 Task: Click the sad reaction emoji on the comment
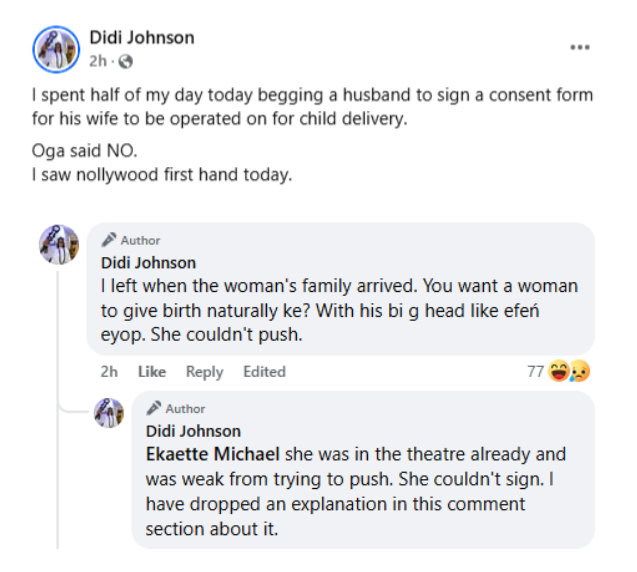(578, 372)
